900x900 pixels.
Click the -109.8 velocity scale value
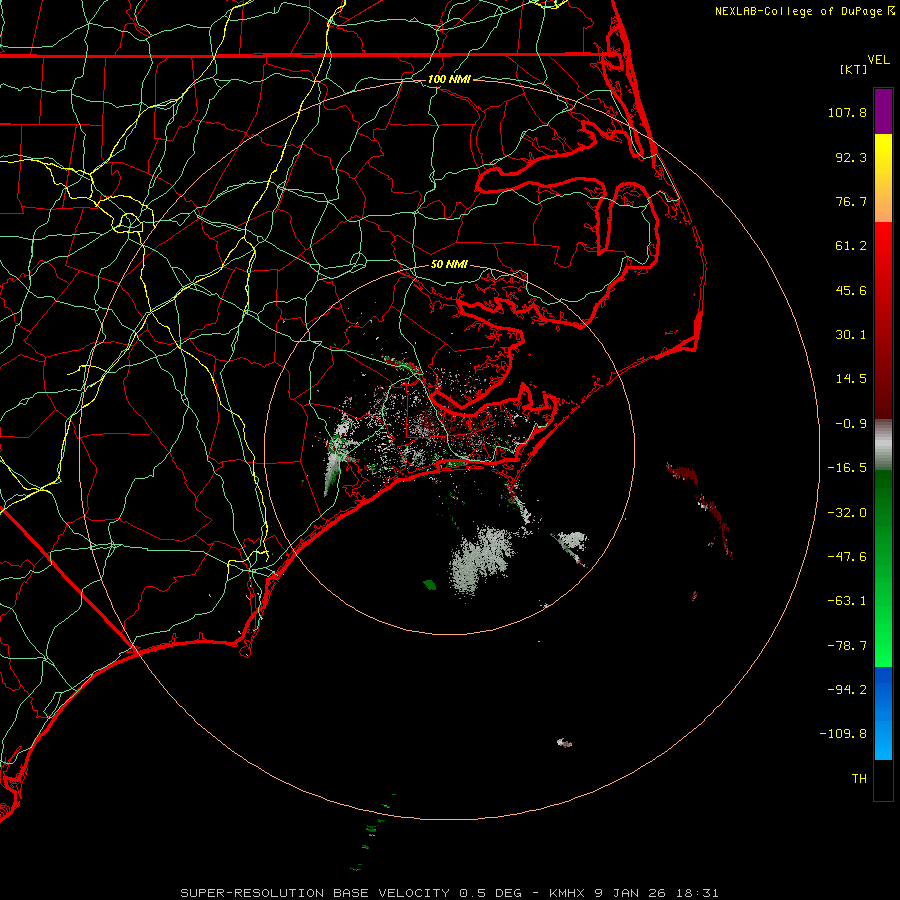[843, 734]
